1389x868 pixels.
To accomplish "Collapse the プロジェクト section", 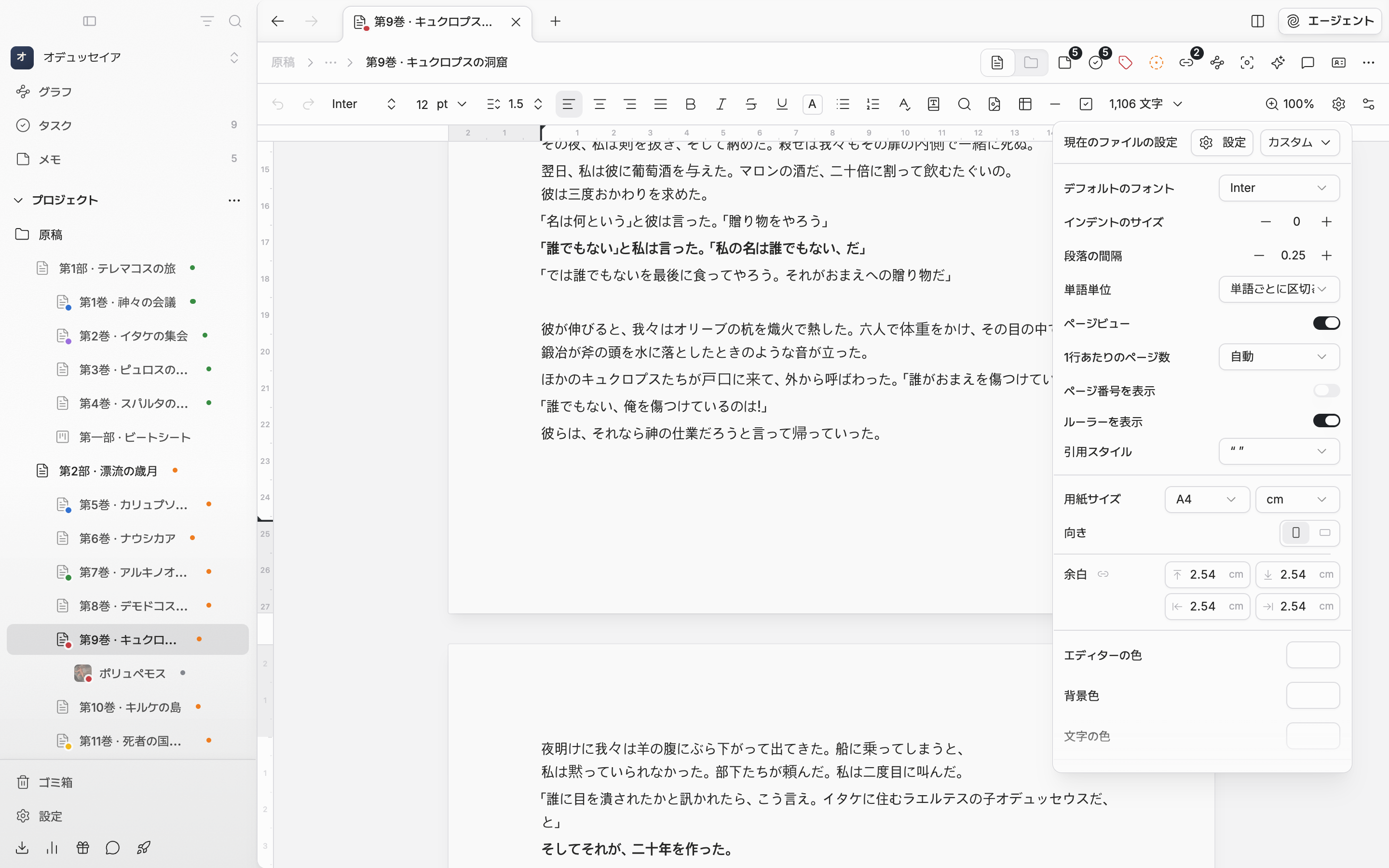I will coord(18,200).
